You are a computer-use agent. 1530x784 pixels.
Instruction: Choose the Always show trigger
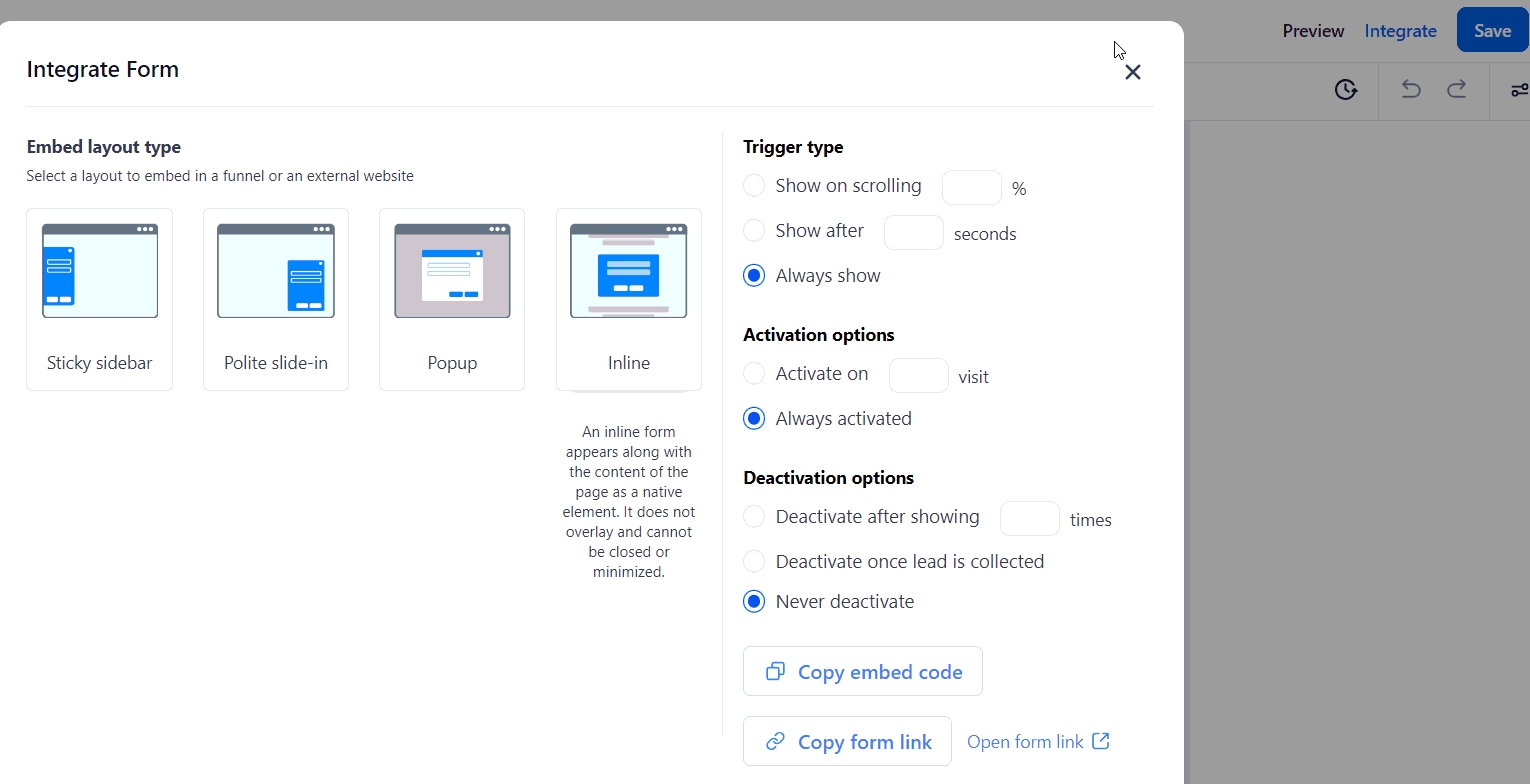pos(755,276)
